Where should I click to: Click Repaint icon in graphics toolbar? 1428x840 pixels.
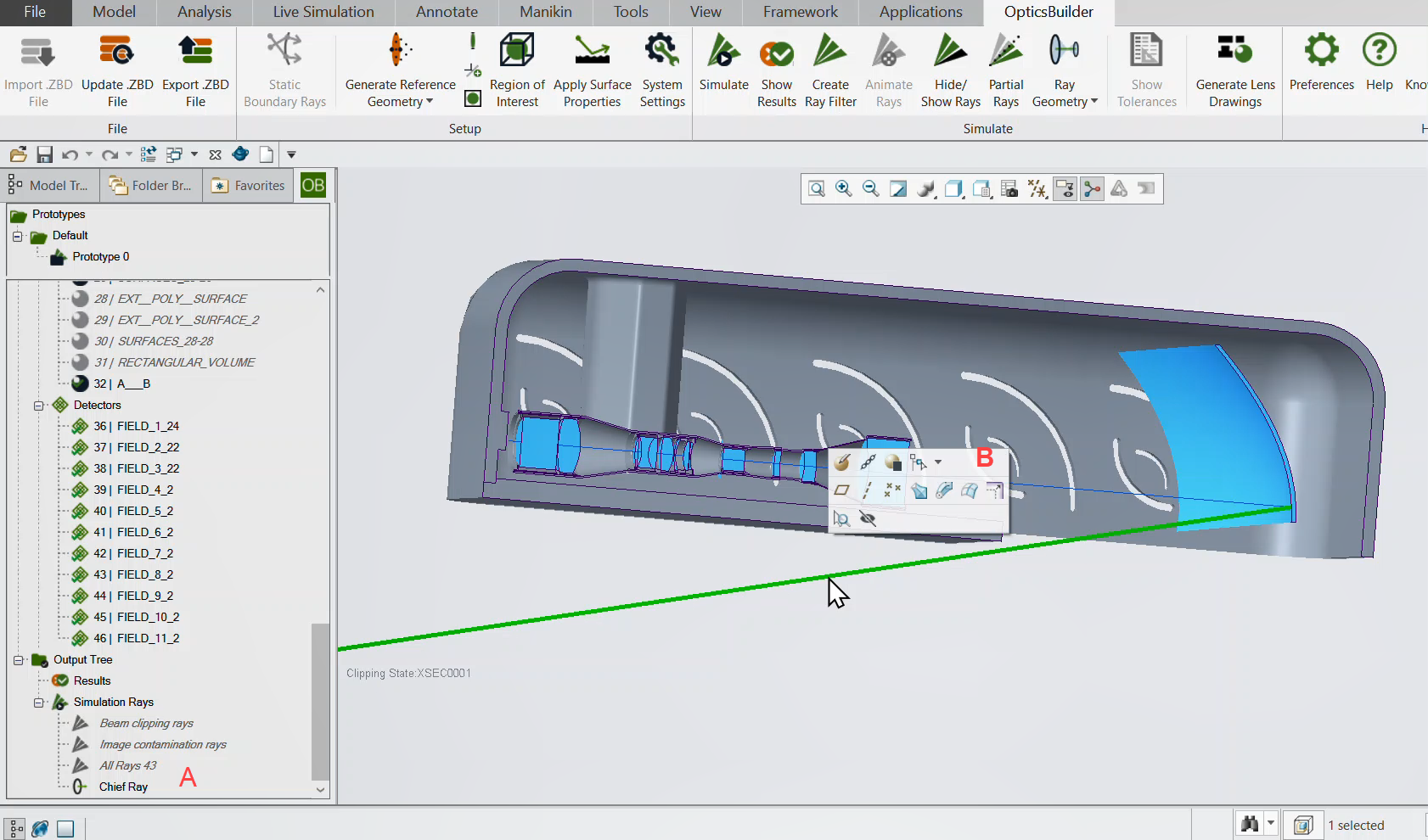click(x=898, y=188)
